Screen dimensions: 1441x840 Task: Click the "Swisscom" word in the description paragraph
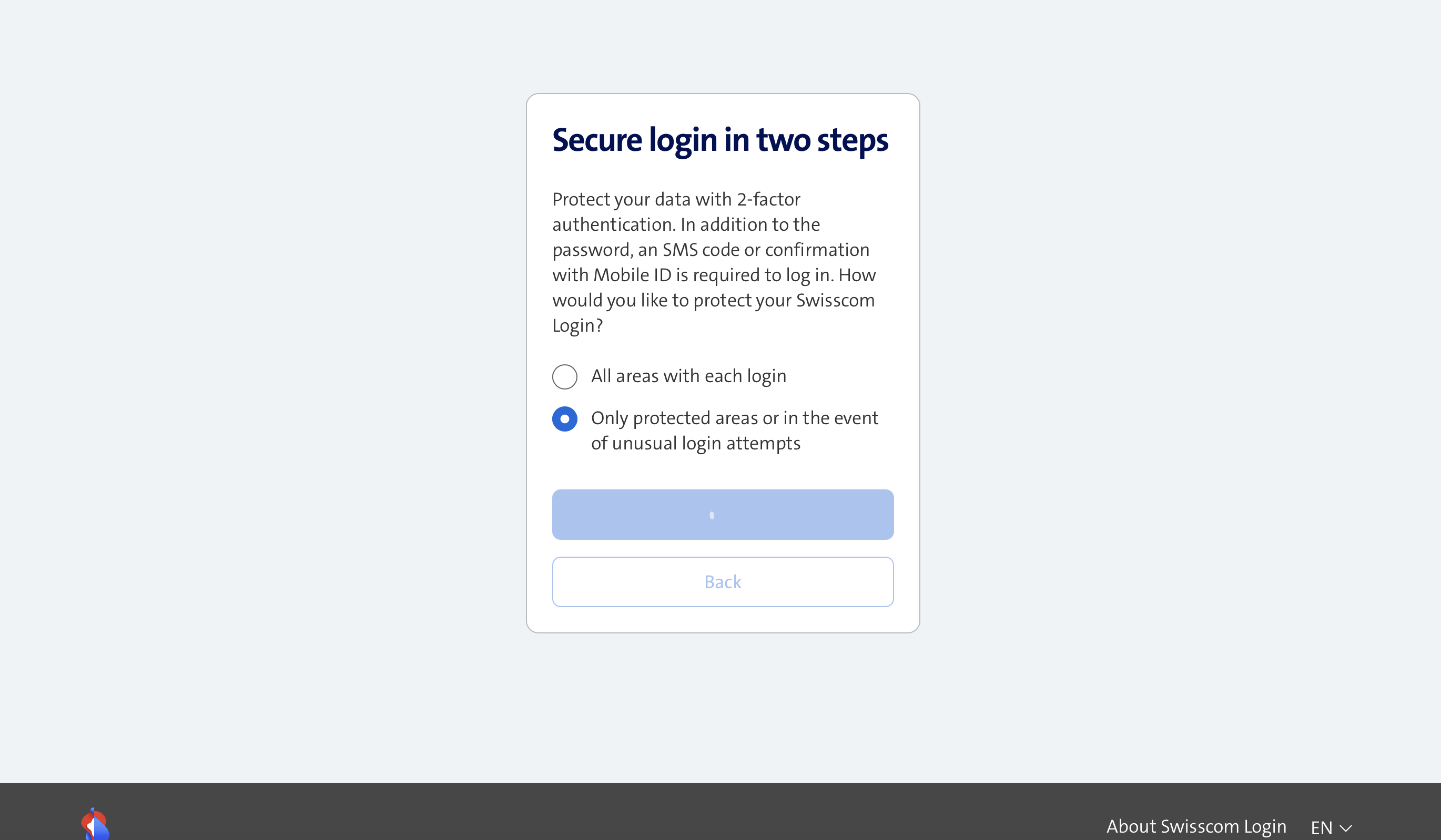pyautogui.click(x=835, y=301)
